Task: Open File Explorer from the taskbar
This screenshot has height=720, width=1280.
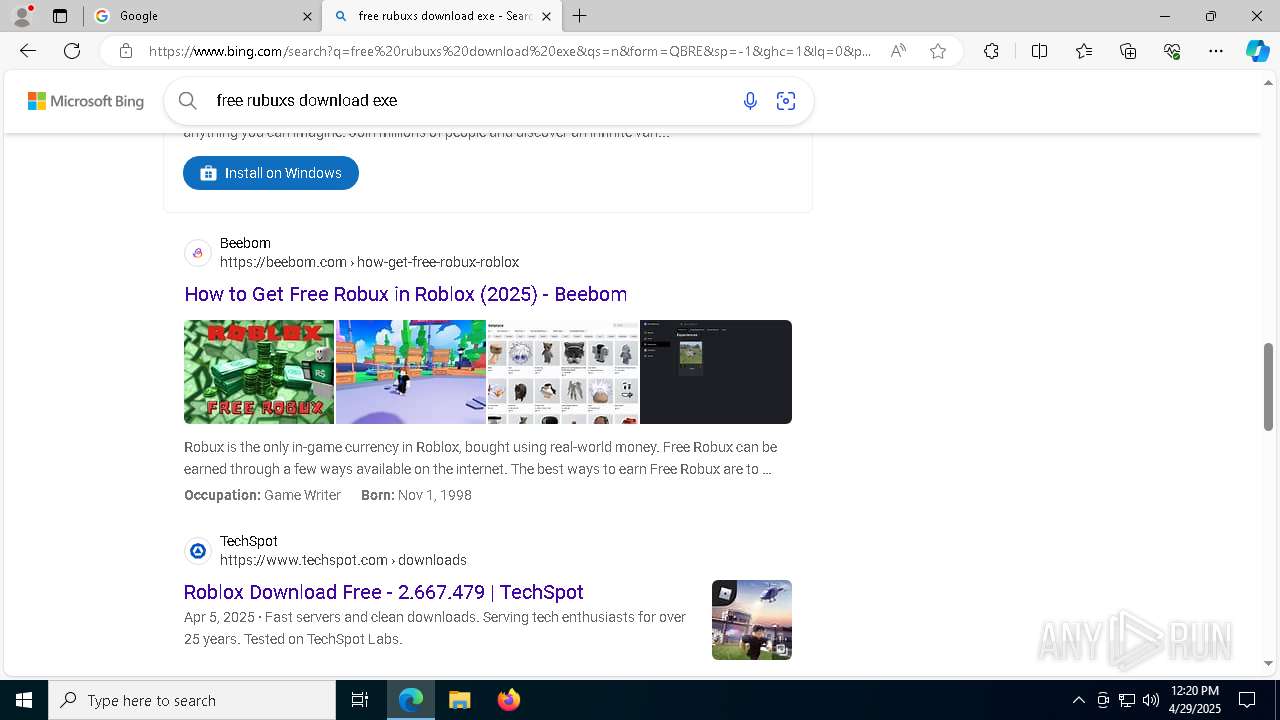Action: coord(459,700)
